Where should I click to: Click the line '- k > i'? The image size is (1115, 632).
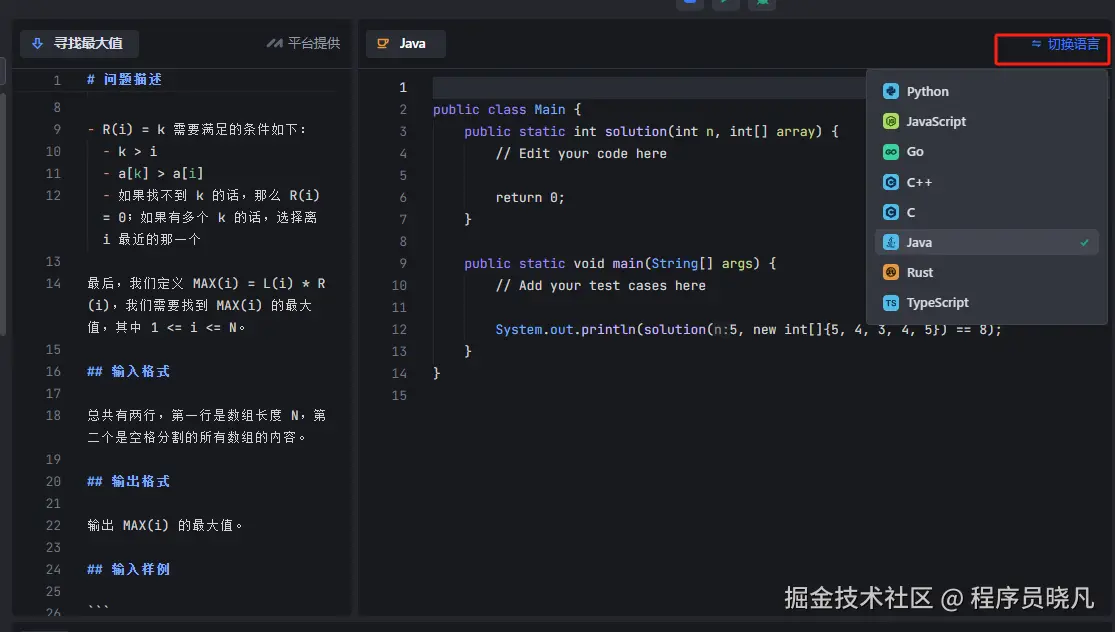tap(130, 151)
